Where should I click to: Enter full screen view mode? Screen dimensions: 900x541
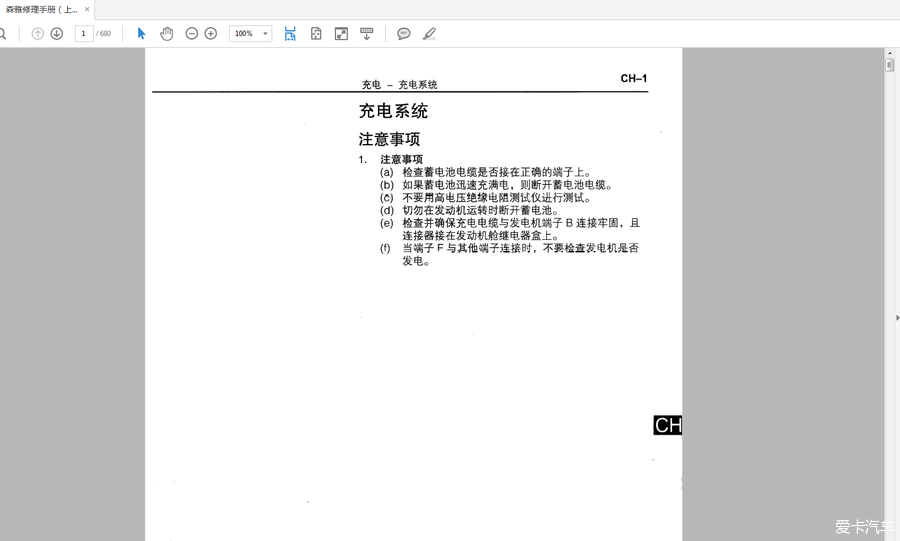[x=341, y=34]
